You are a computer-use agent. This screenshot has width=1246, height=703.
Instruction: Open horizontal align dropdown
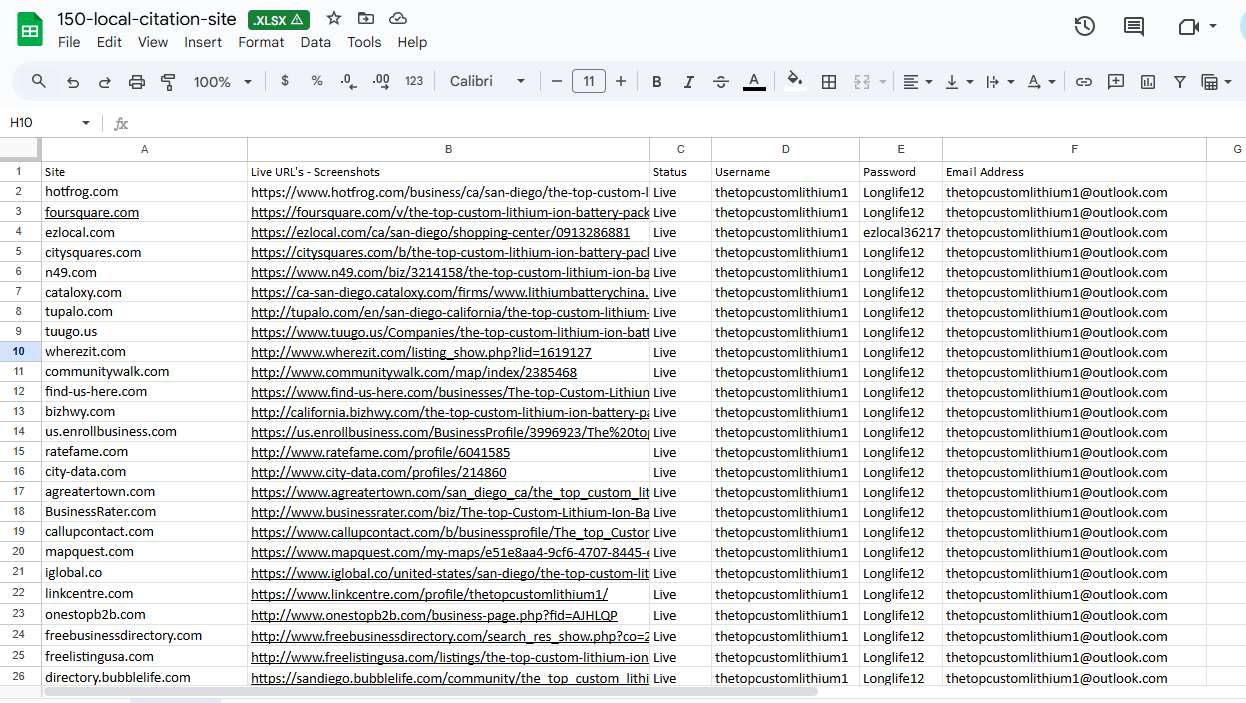pos(917,82)
